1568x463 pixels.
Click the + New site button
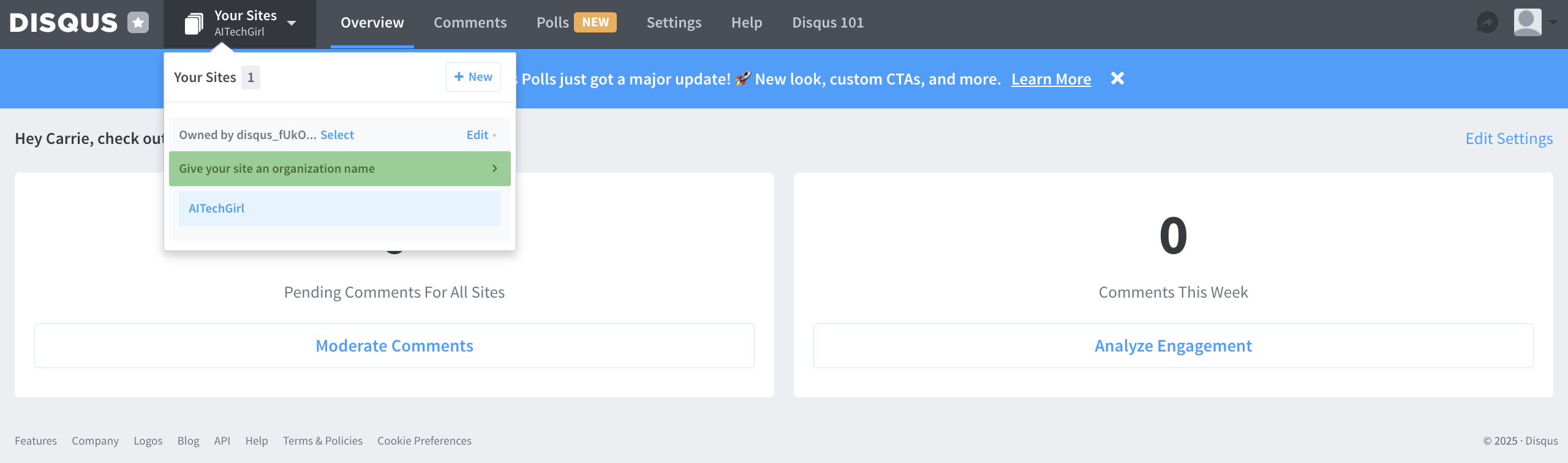[x=473, y=77]
